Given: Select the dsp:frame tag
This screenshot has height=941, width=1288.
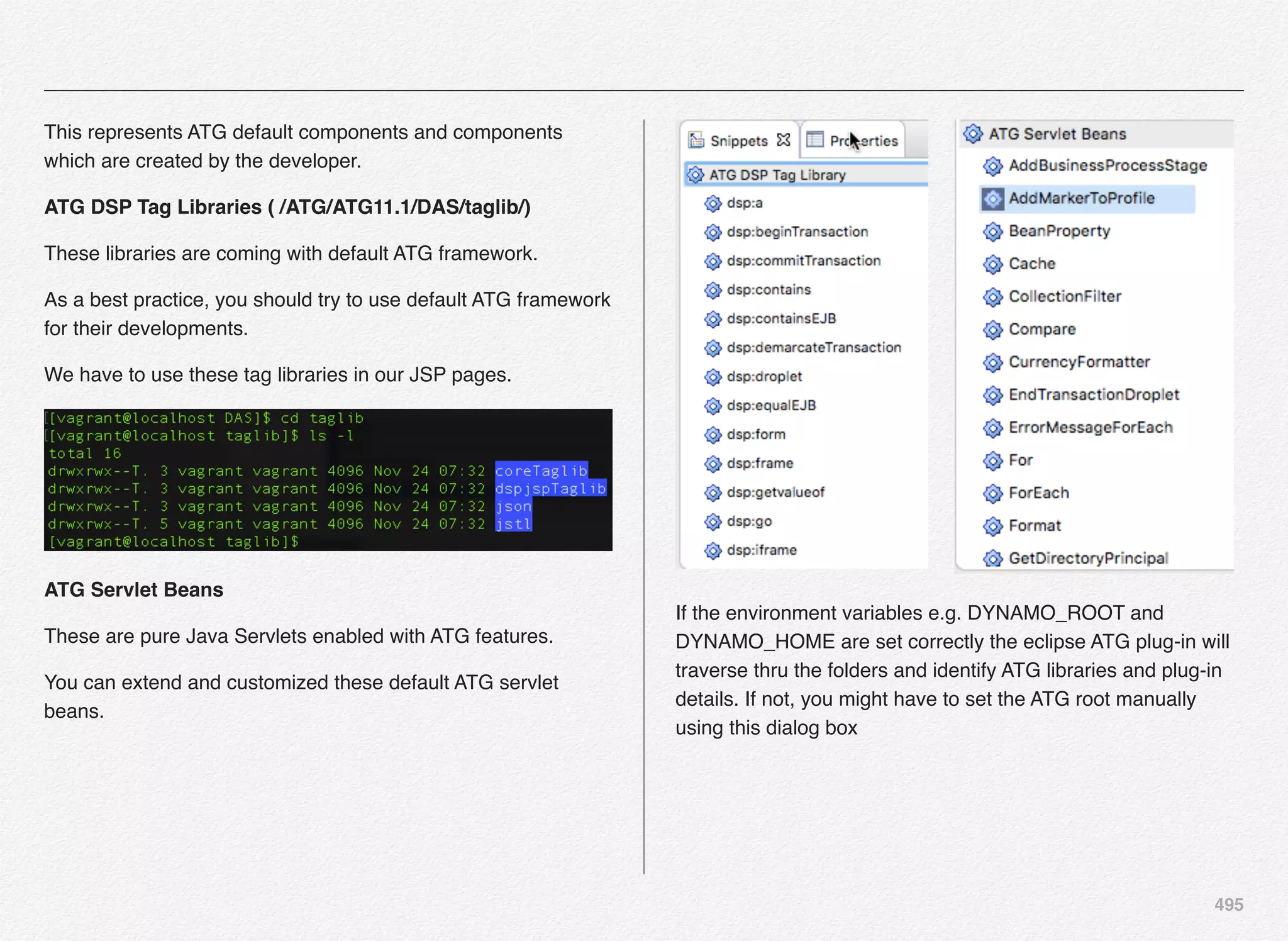Looking at the screenshot, I should [x=760, y=464].
